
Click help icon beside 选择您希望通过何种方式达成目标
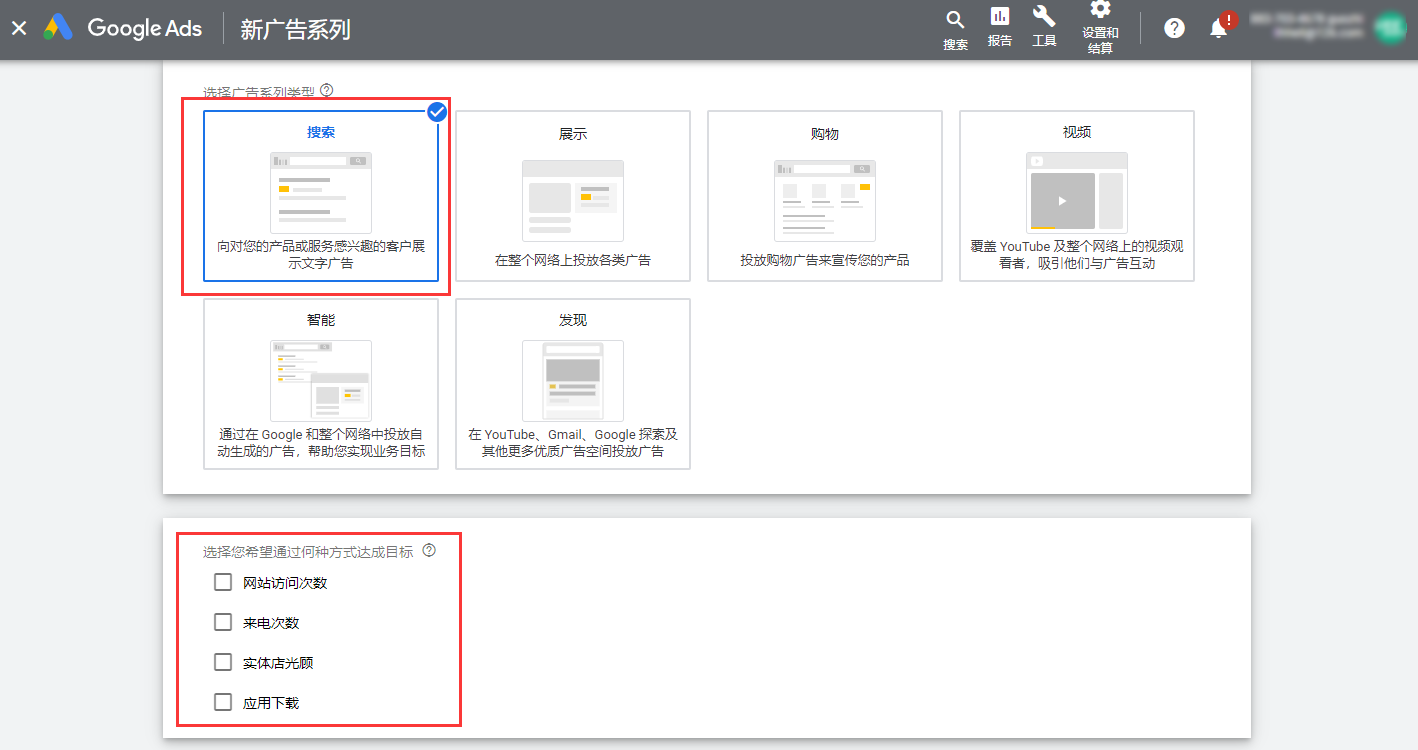click(x=429, y=550)
